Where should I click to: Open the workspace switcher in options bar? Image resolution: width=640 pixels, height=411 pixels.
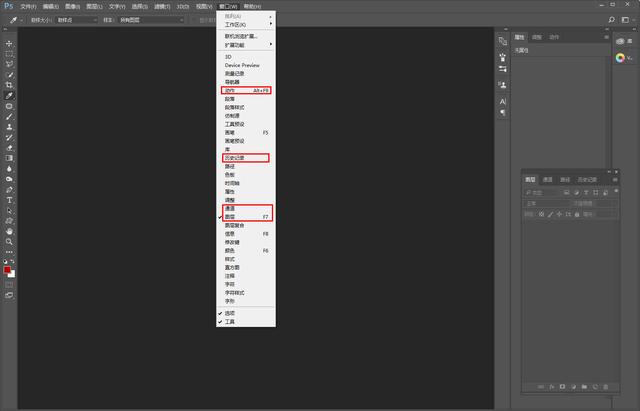625,20
